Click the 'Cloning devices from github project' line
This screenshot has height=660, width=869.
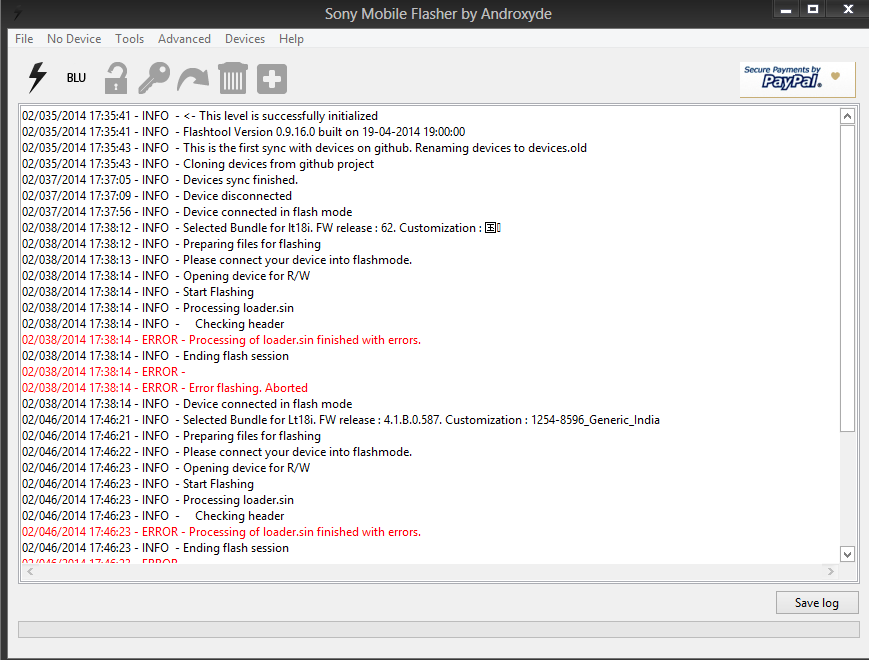coord(198,164)
